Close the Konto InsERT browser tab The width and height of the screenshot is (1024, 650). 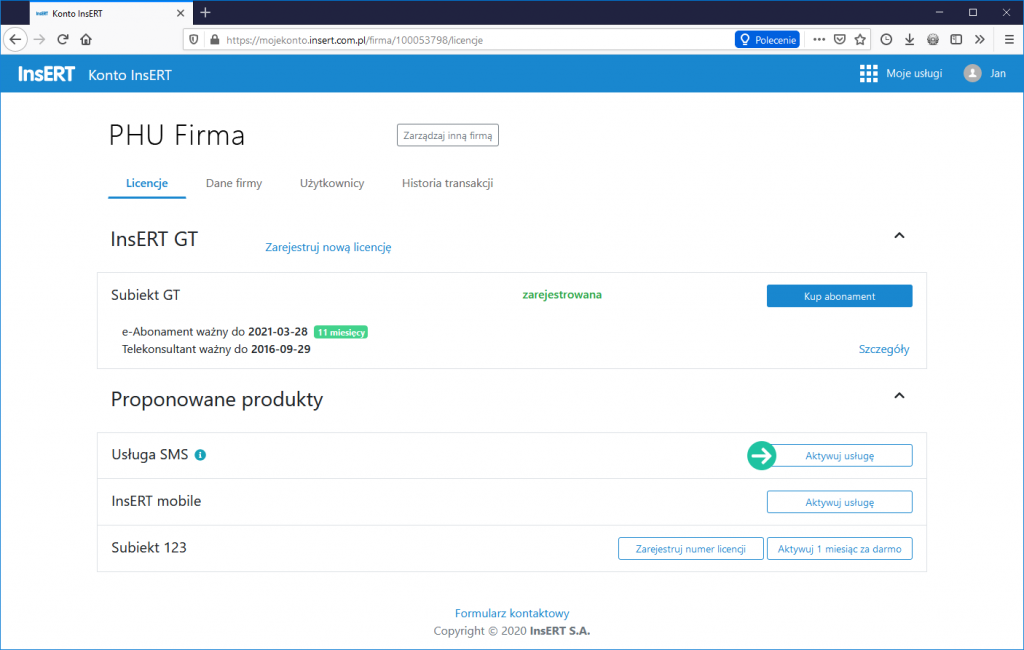(180, 13)
